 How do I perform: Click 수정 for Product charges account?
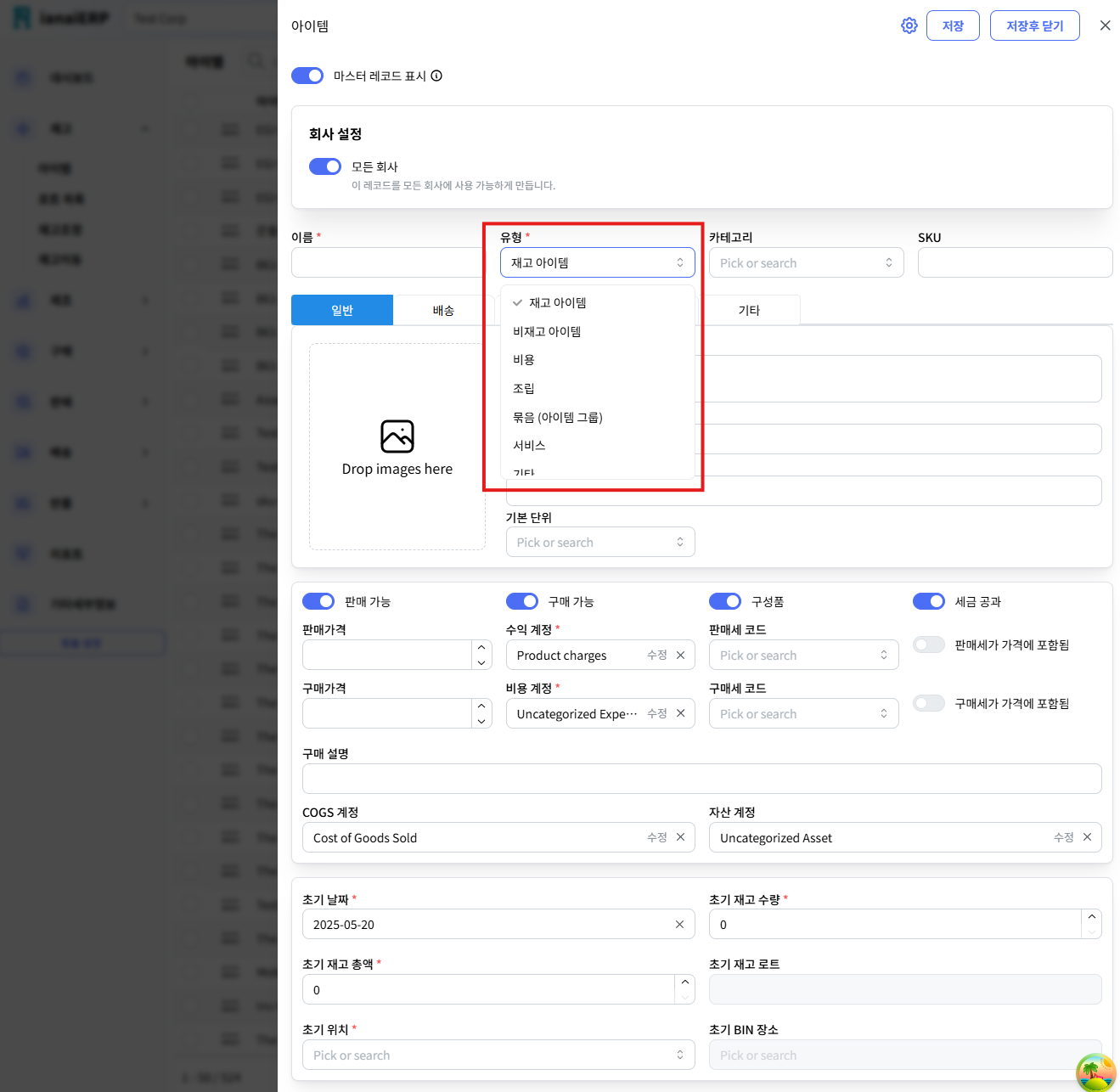(657, 655)
